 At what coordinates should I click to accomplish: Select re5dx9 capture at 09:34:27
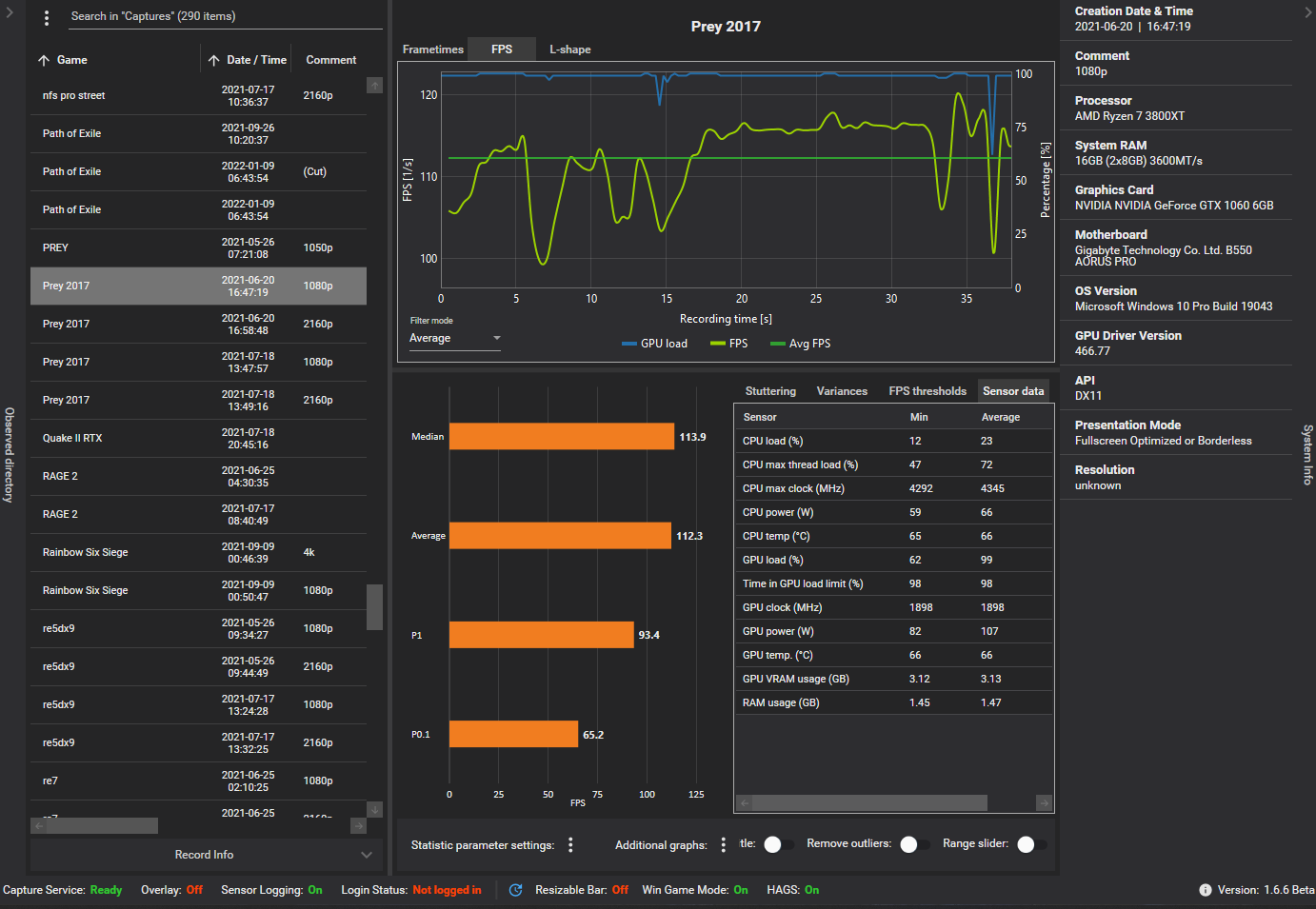click(198, 629)
